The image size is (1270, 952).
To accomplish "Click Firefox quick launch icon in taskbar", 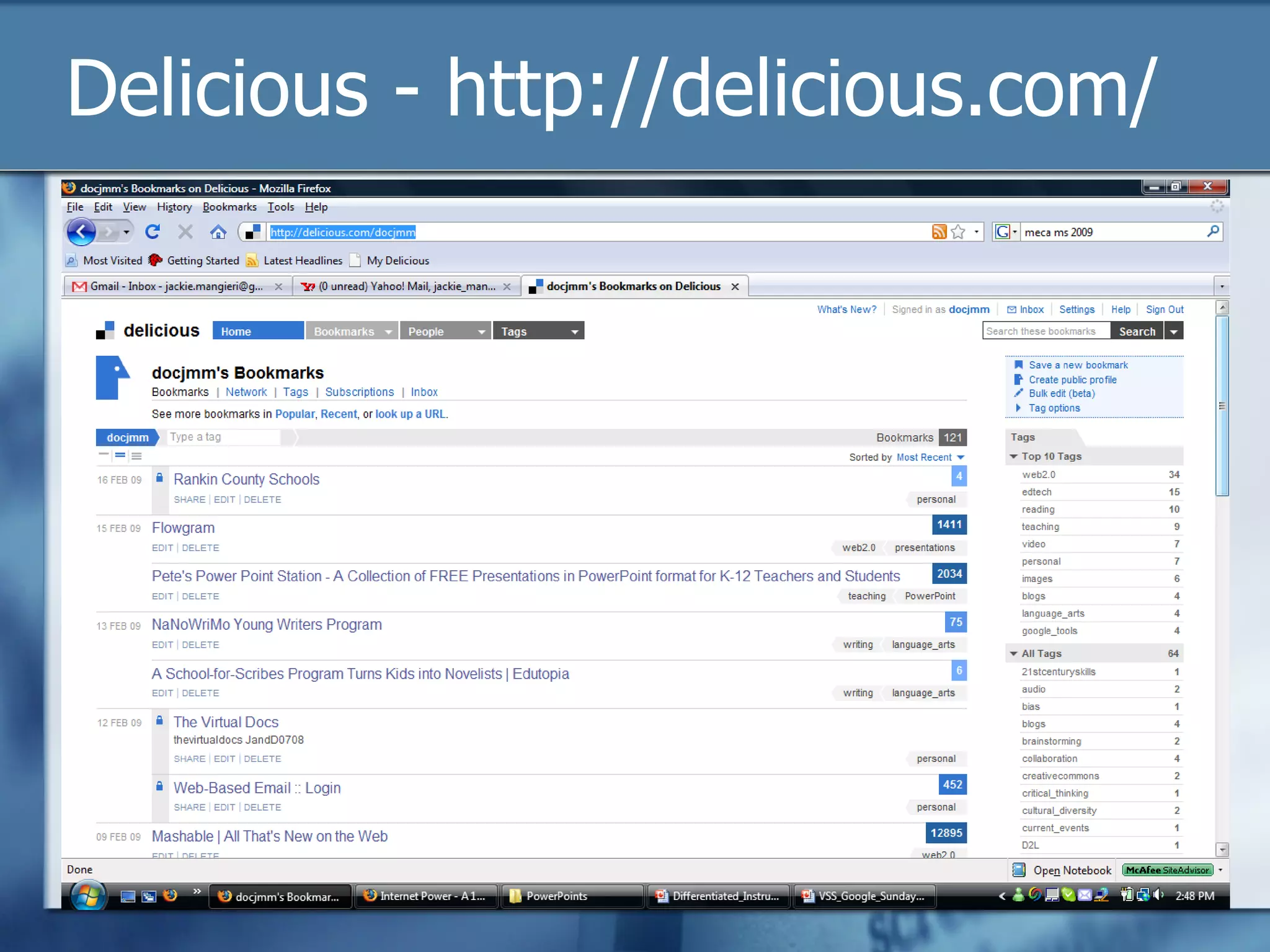I will pyautogui.click(x=170, y=896).
